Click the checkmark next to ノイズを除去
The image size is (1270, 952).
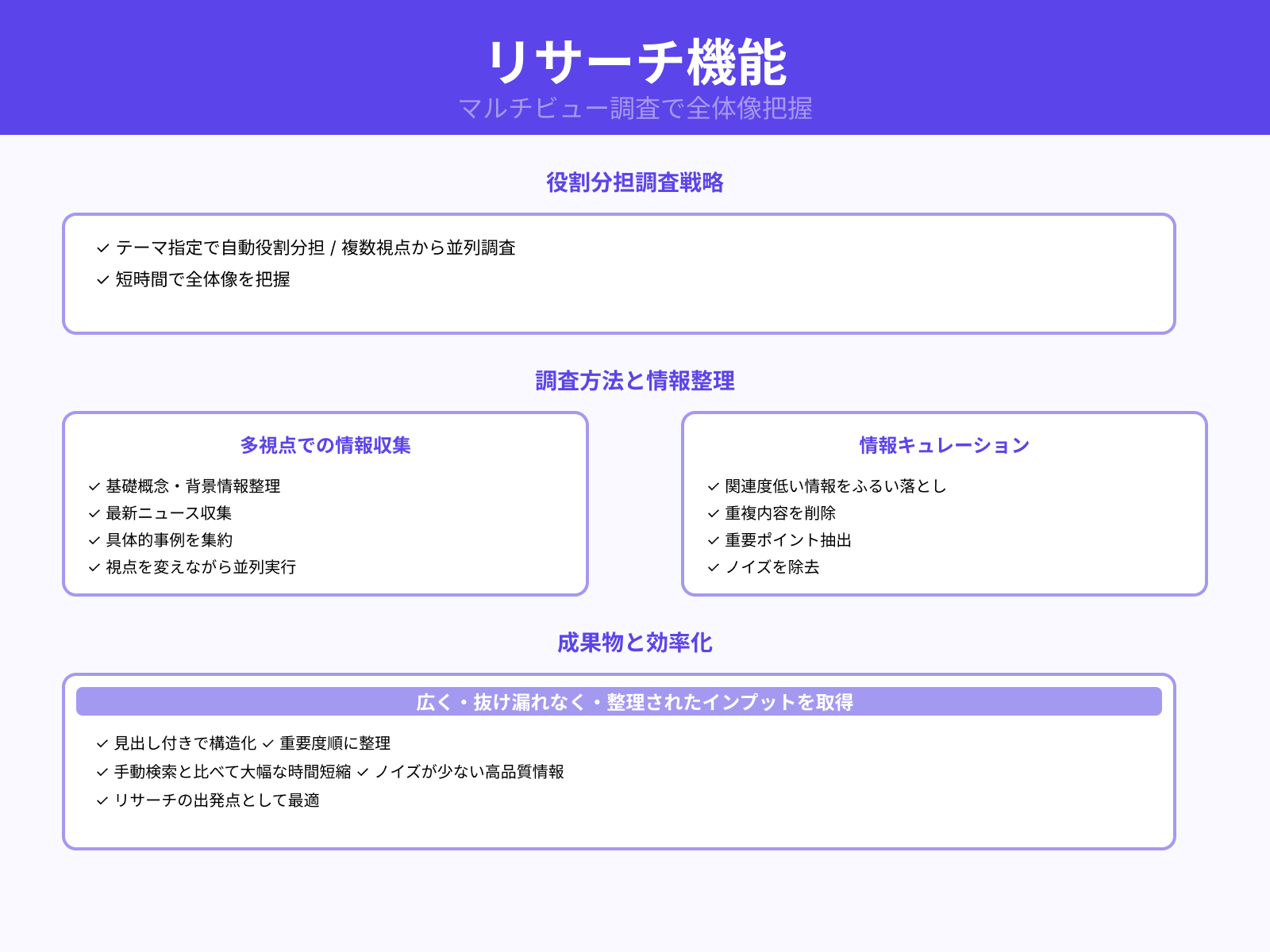(711, 568)
